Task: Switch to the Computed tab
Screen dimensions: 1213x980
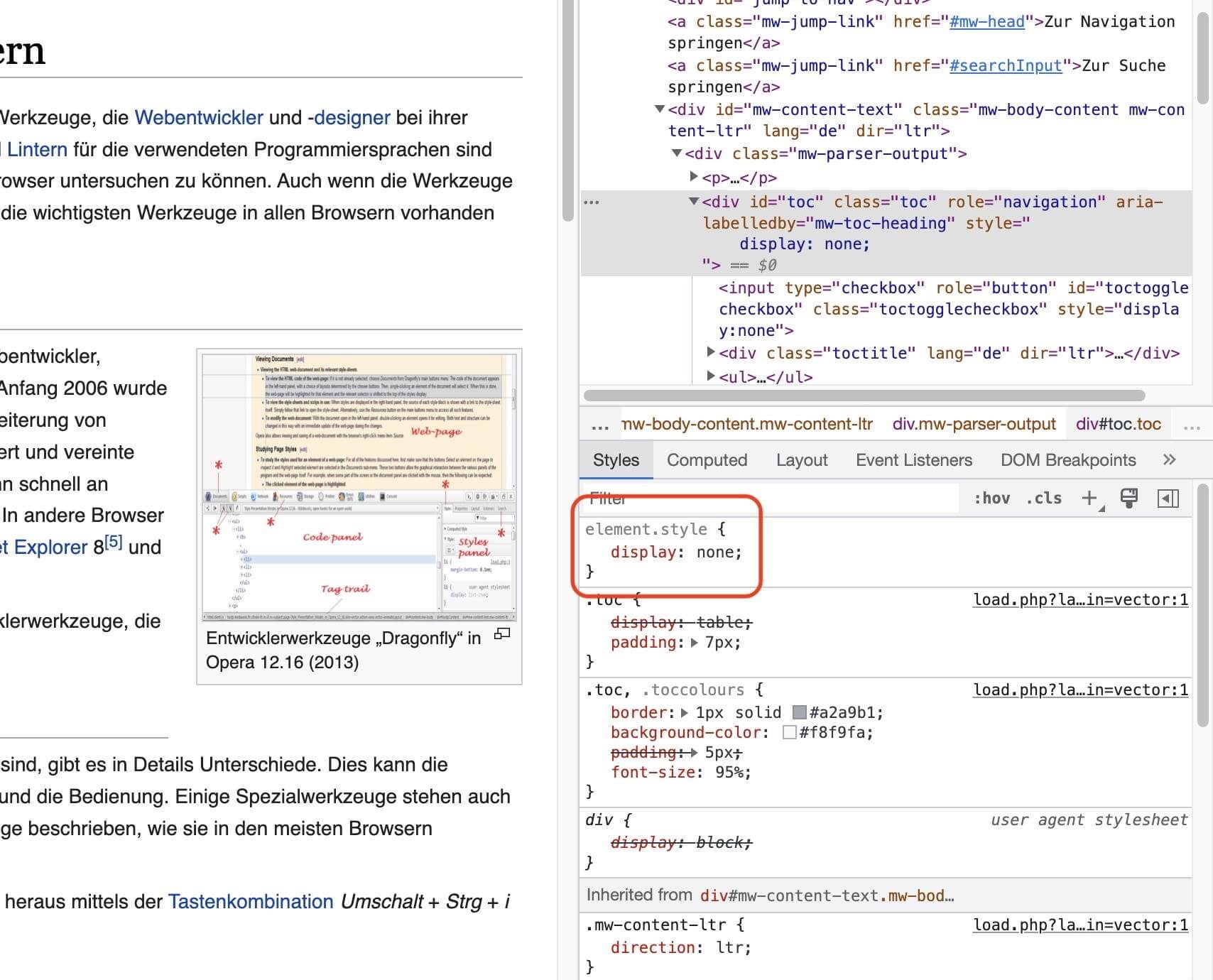Action: tap(707, 460)
